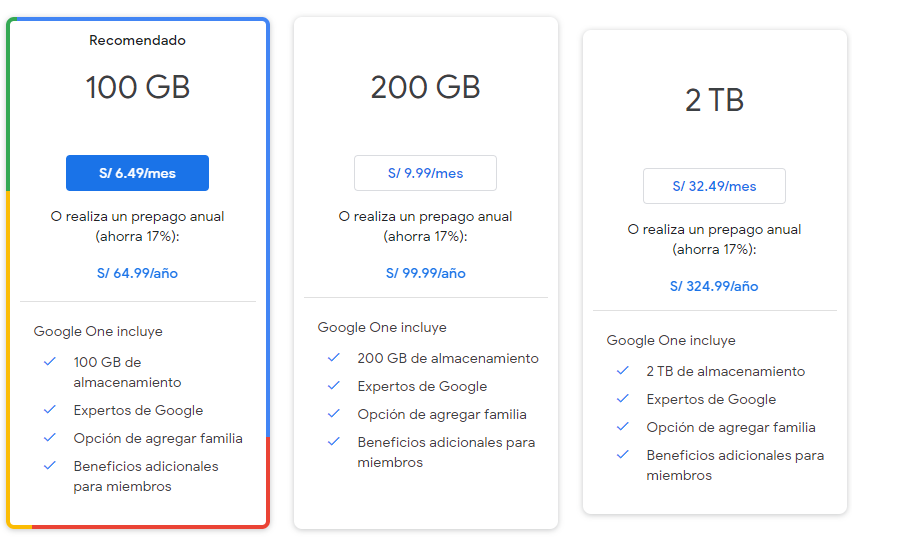Click checkmark beside 2 TB de almacenamiento
The width and height of the screenshot is (900, 560).
click(x=623, y=371)
